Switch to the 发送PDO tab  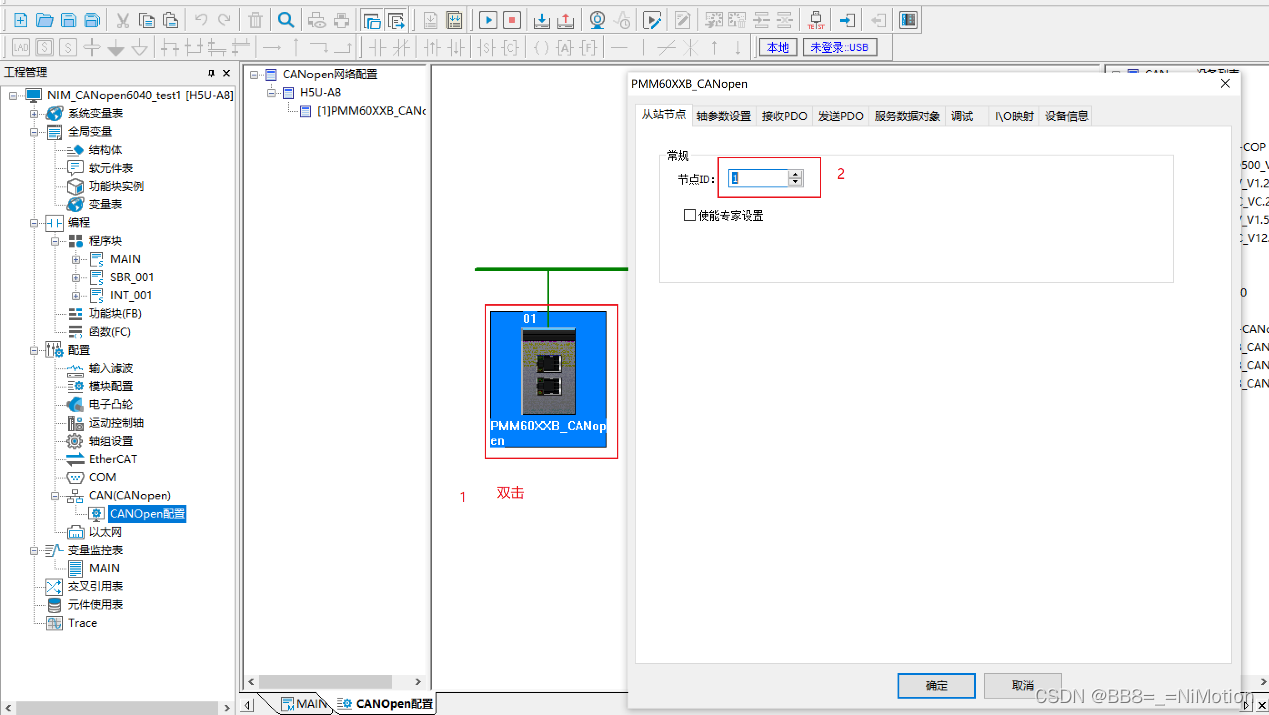click(x=840, y=116)
